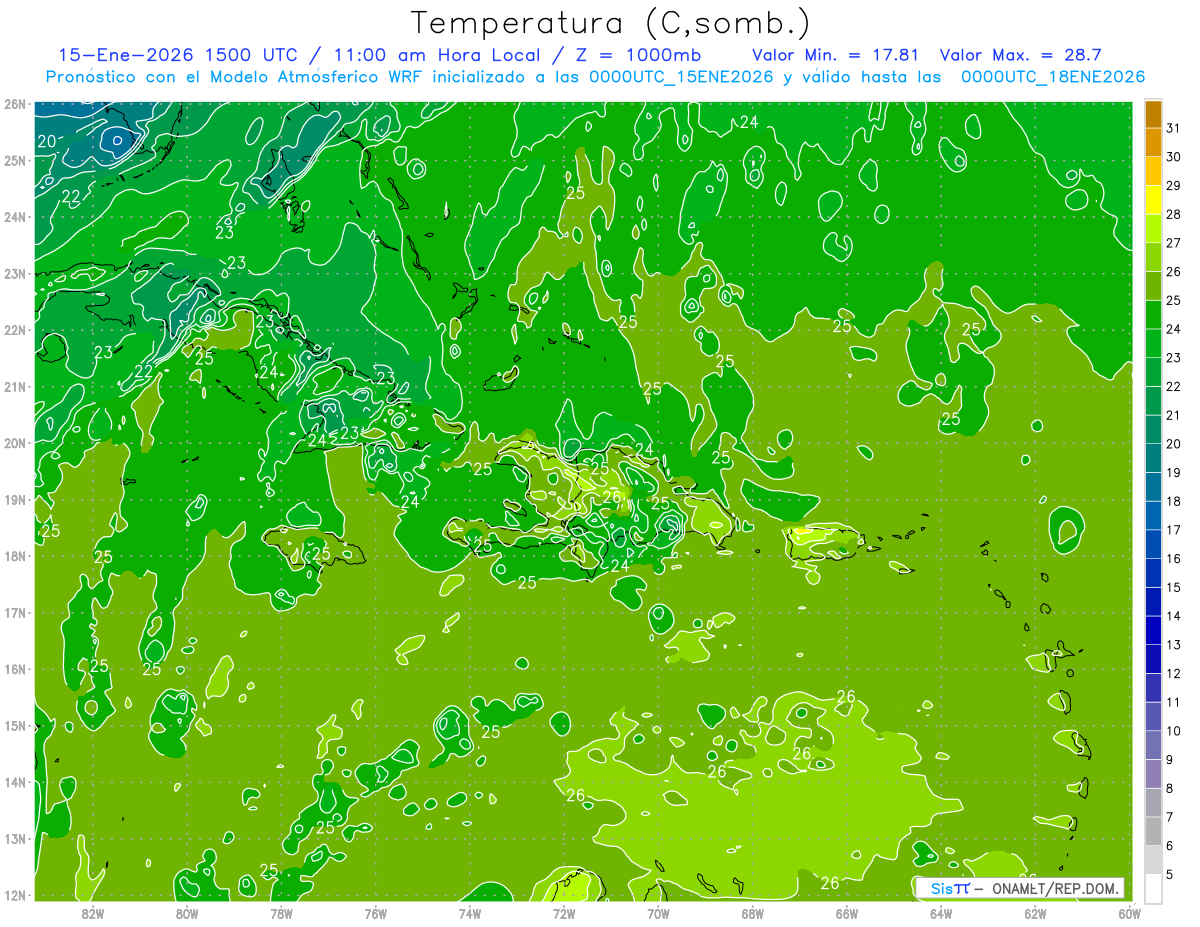Click the number "5" on the color scale
1200x927 pixels.
point(1170,875)
